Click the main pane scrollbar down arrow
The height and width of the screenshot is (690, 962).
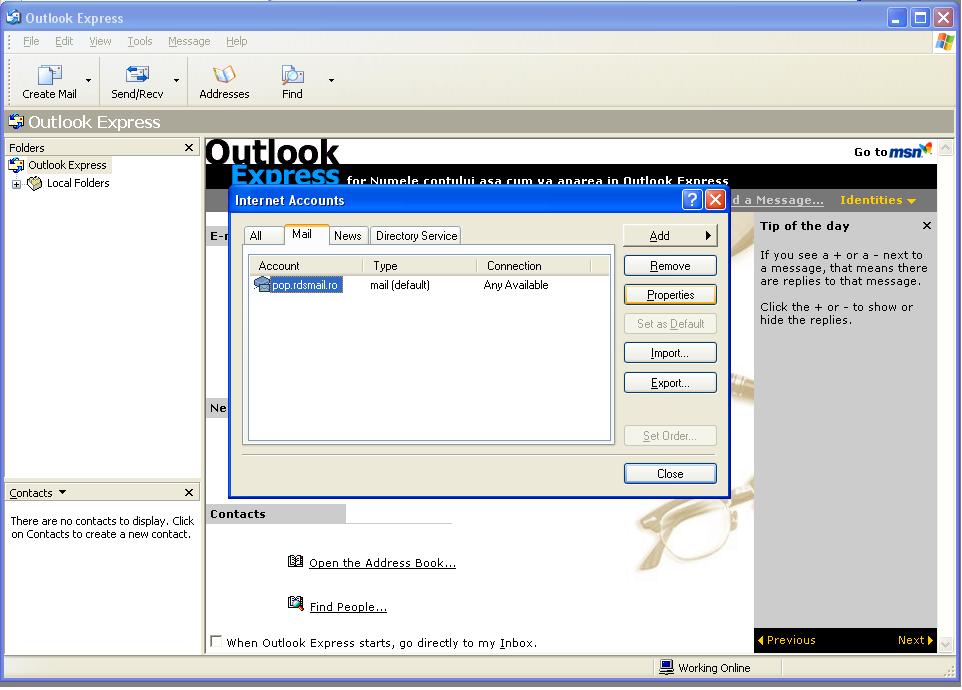pos(945,644)
